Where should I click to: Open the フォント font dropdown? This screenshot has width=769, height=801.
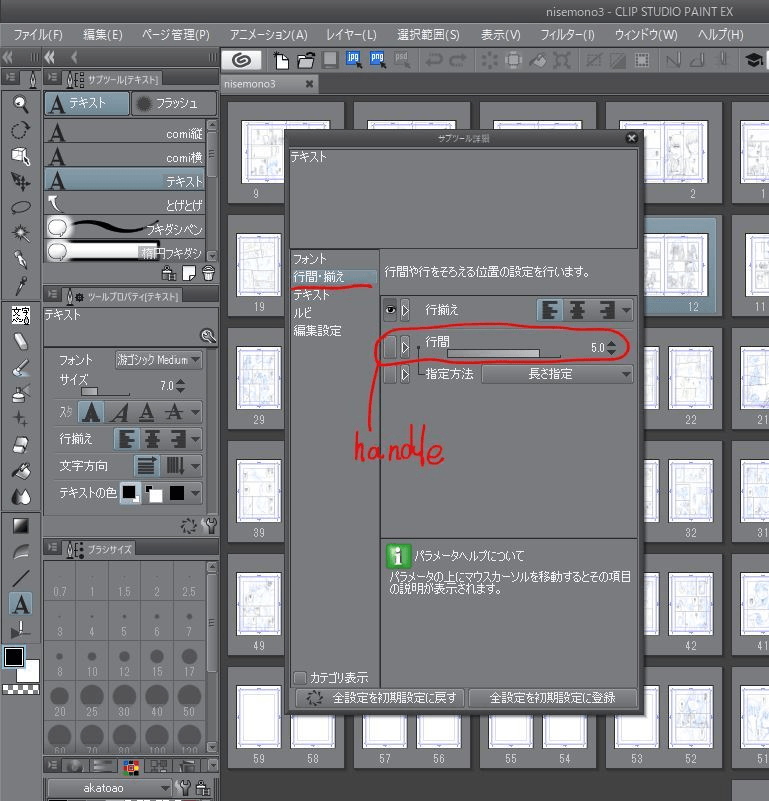(x=158, y=360)
